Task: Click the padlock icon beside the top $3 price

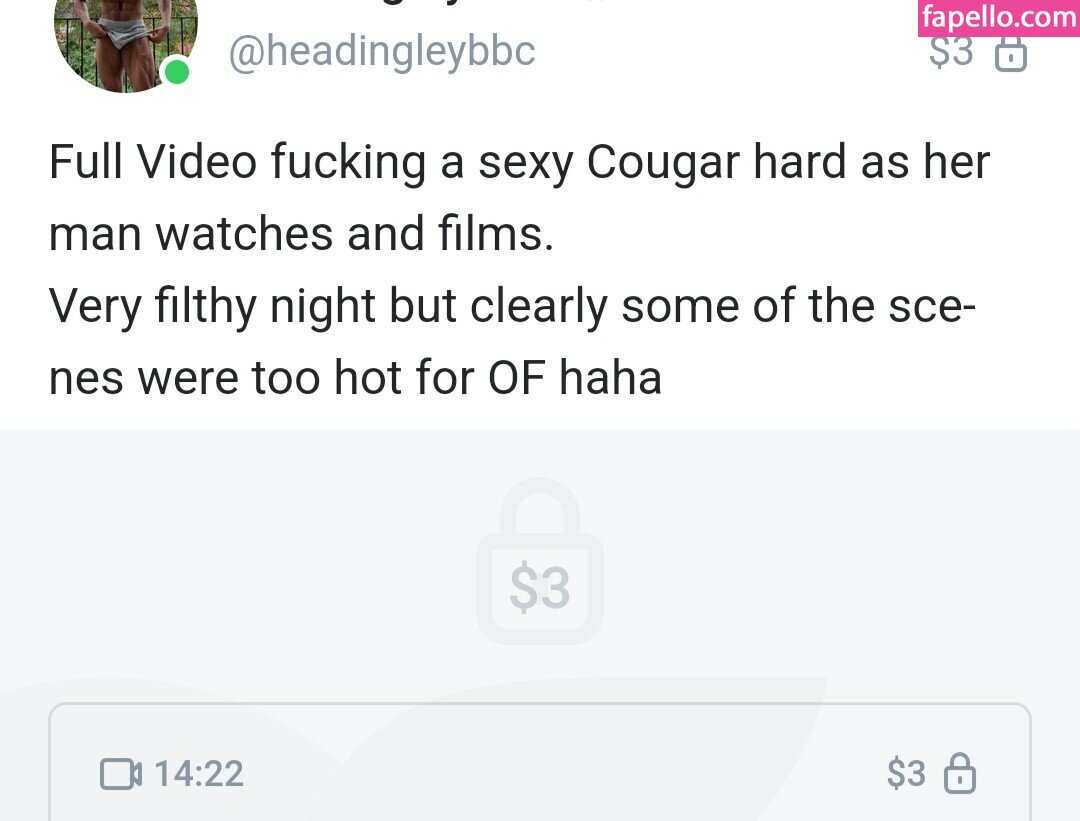Action: click(1010, 54)
